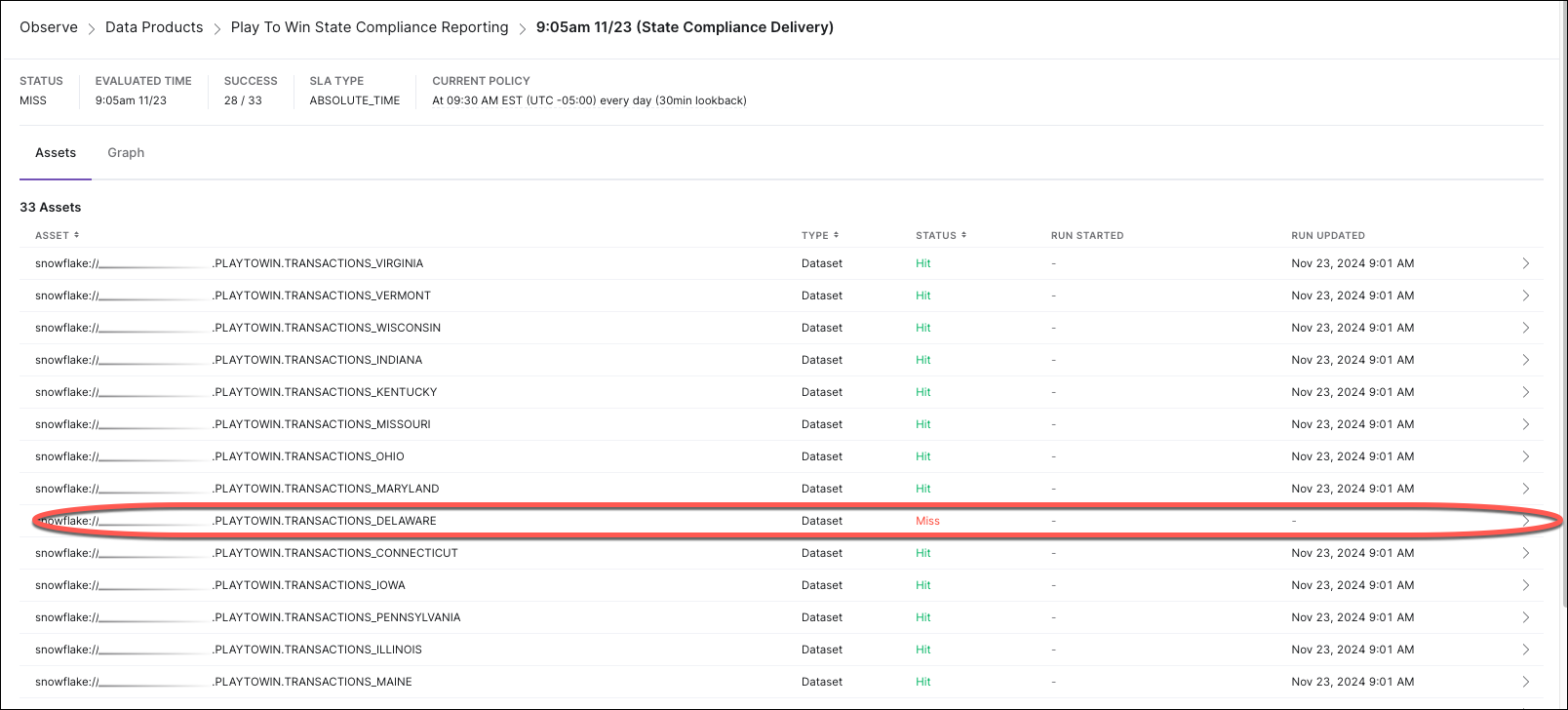Image resolution: width=1568 pixels, height=710 pixels.
Task: Switch to the Graph tab
Action: (x=126, y=153)
